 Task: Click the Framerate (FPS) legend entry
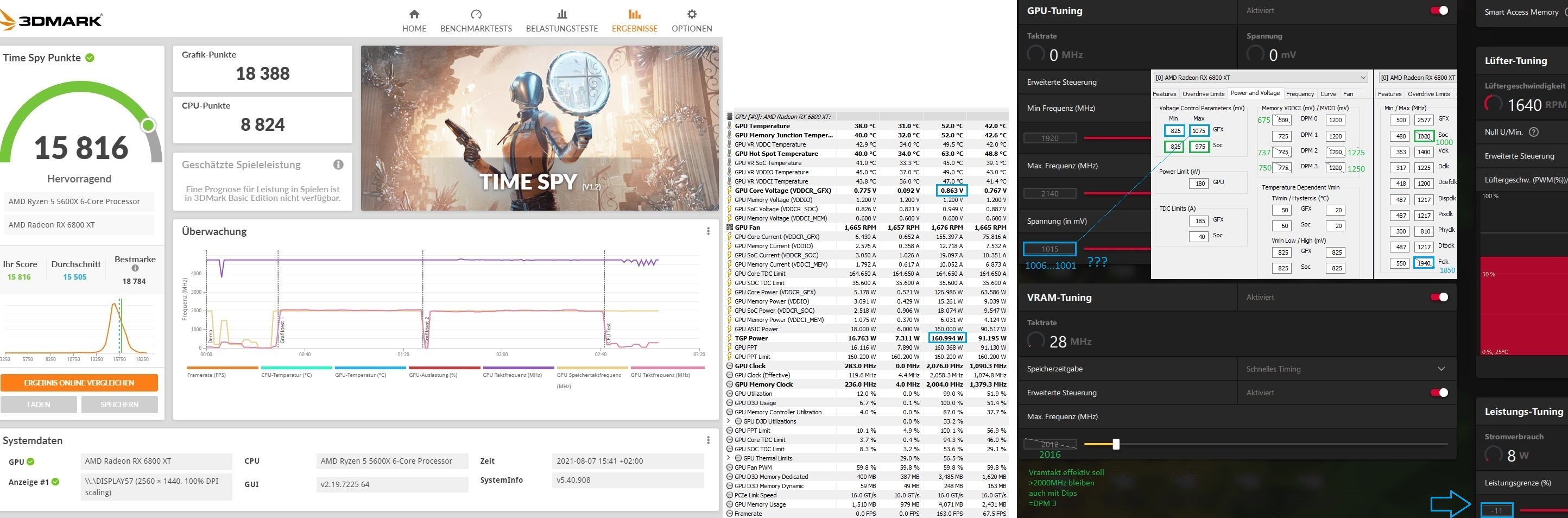pos(223,371)
